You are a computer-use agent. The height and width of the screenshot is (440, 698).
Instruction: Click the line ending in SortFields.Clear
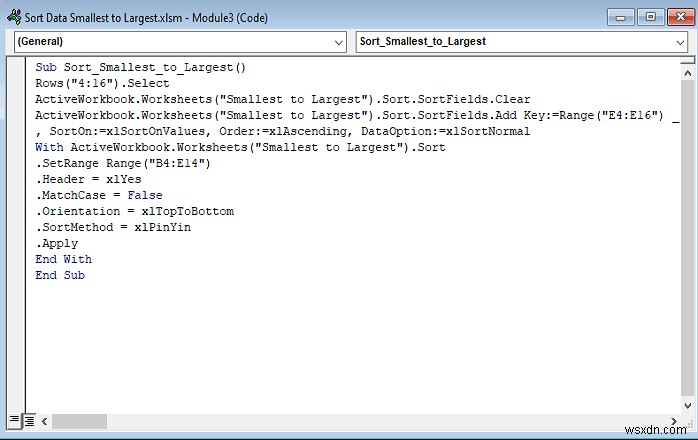coord(283,99)
